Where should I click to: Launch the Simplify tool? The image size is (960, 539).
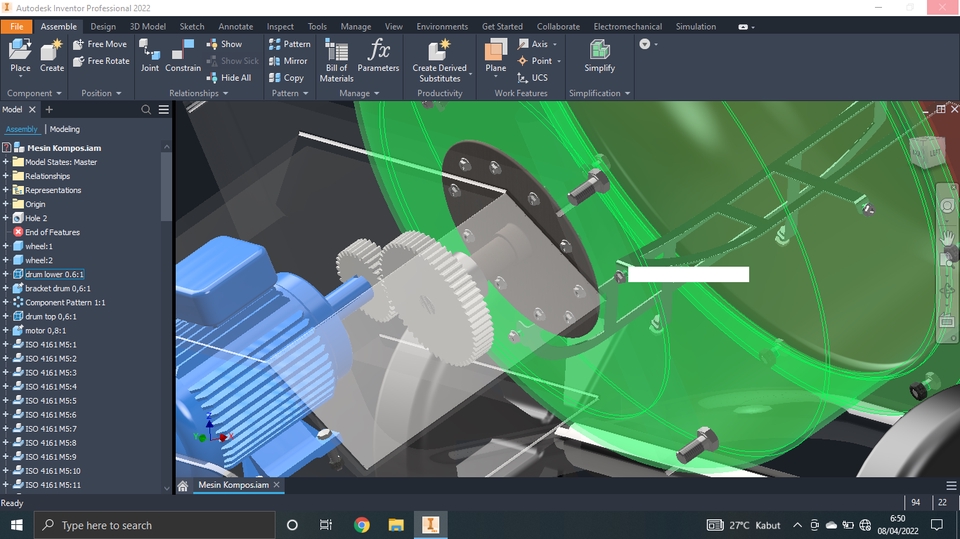(599, 56)
